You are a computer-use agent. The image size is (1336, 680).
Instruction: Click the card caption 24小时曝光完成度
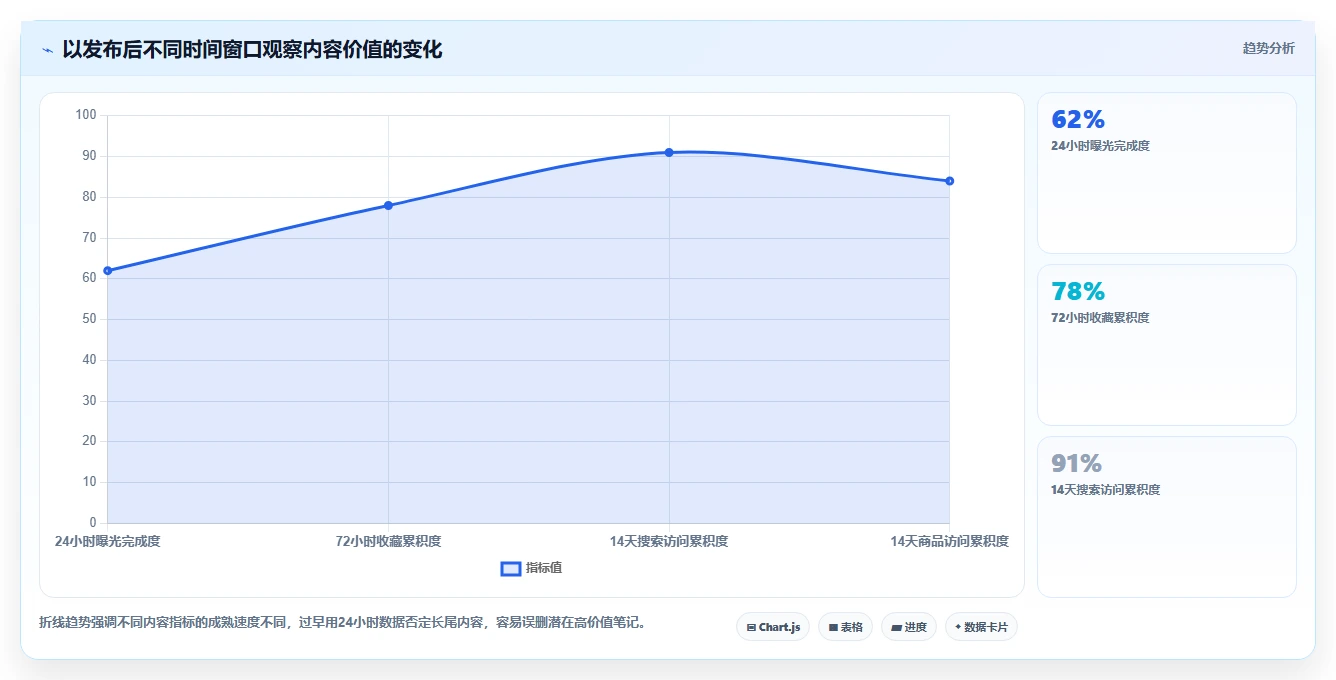coord(1100,146)
